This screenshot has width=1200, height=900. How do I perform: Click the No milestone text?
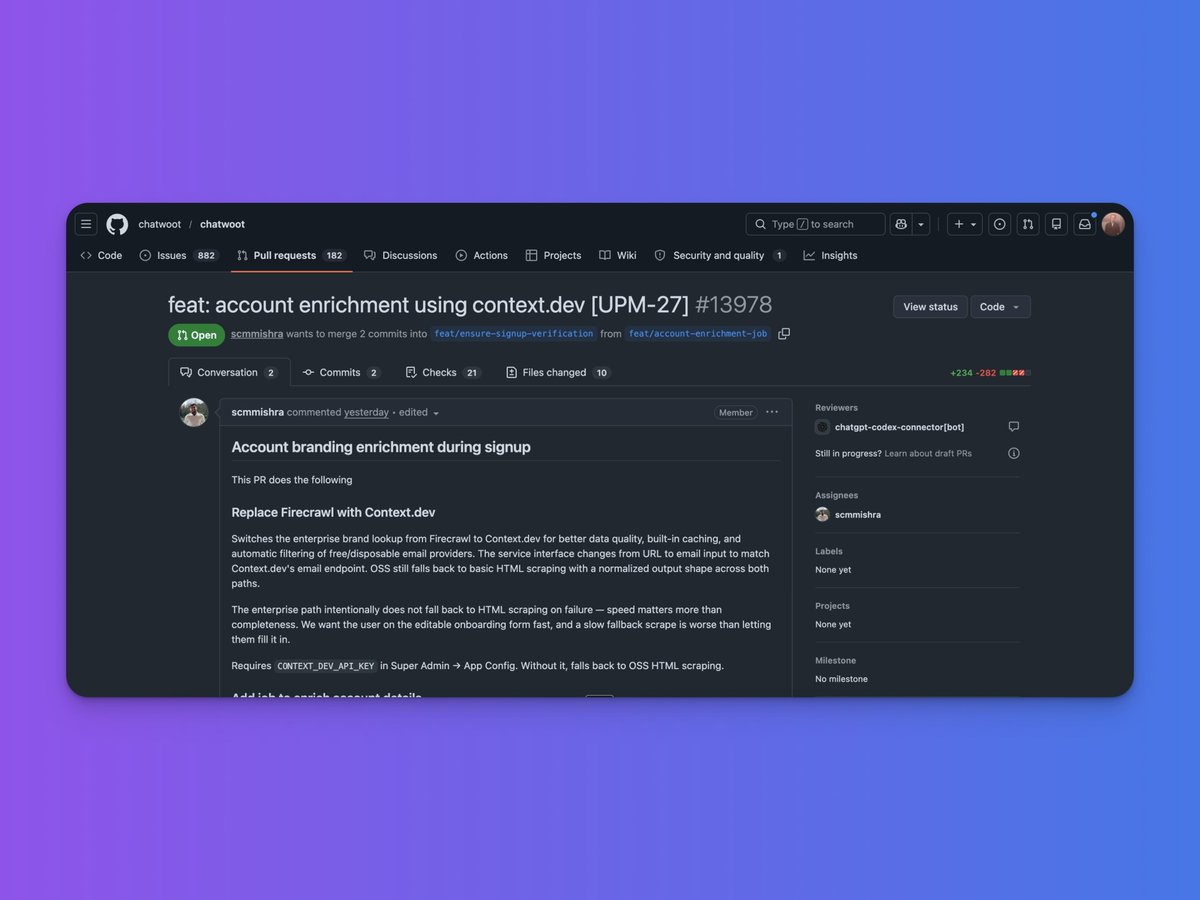[x=842, y=679]
